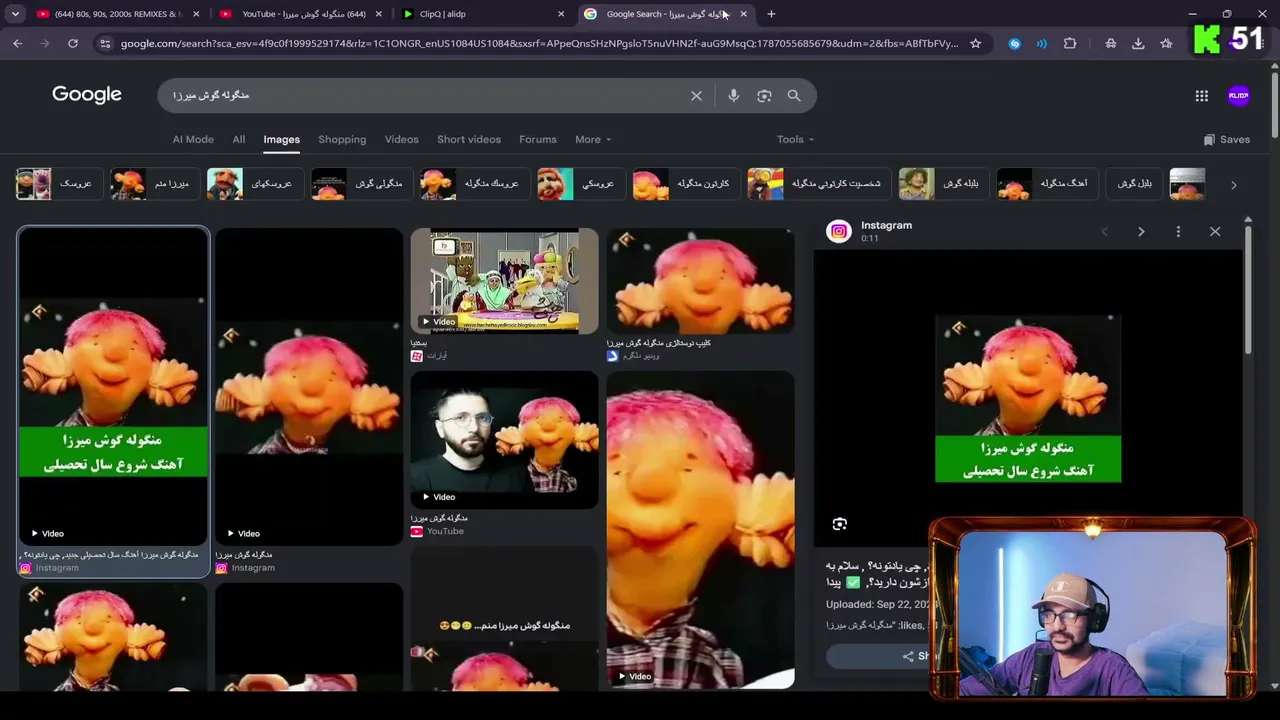
Task: Open the Forums tab
Action: pos(538,139)
